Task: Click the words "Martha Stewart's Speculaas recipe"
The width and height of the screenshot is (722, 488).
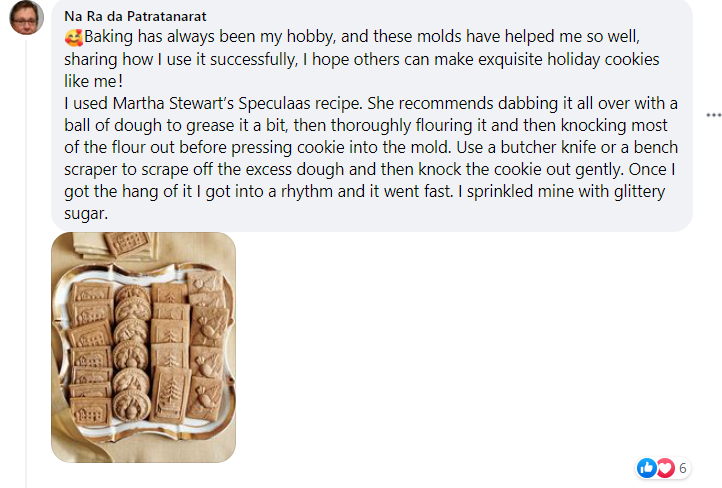Action: tap(198, 103)
